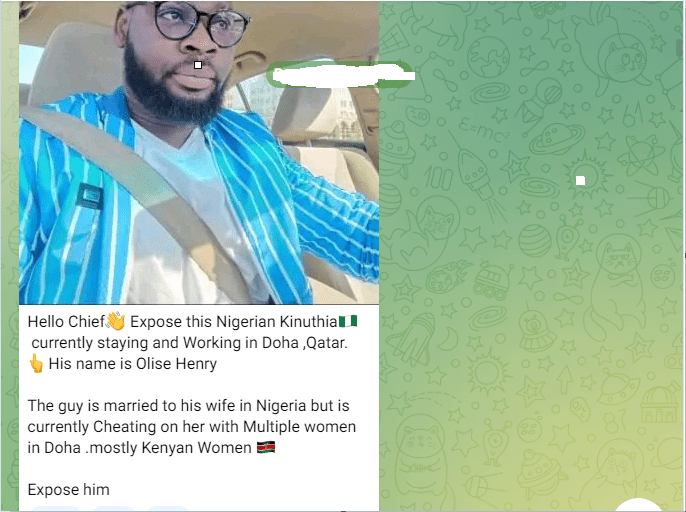The width and height of the screenshot is (686, 512).
Task: Click the text 'Doha ,Qatar.' in the message
Action: coord(305,342)
